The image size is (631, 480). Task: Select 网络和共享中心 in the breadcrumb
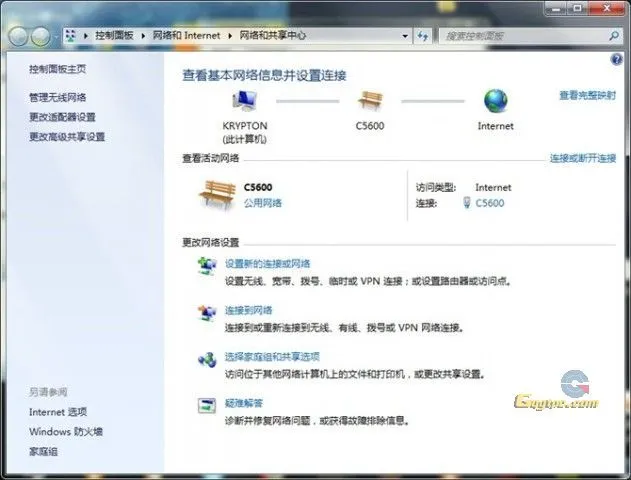pyautogui.click(x=272, y=35)
